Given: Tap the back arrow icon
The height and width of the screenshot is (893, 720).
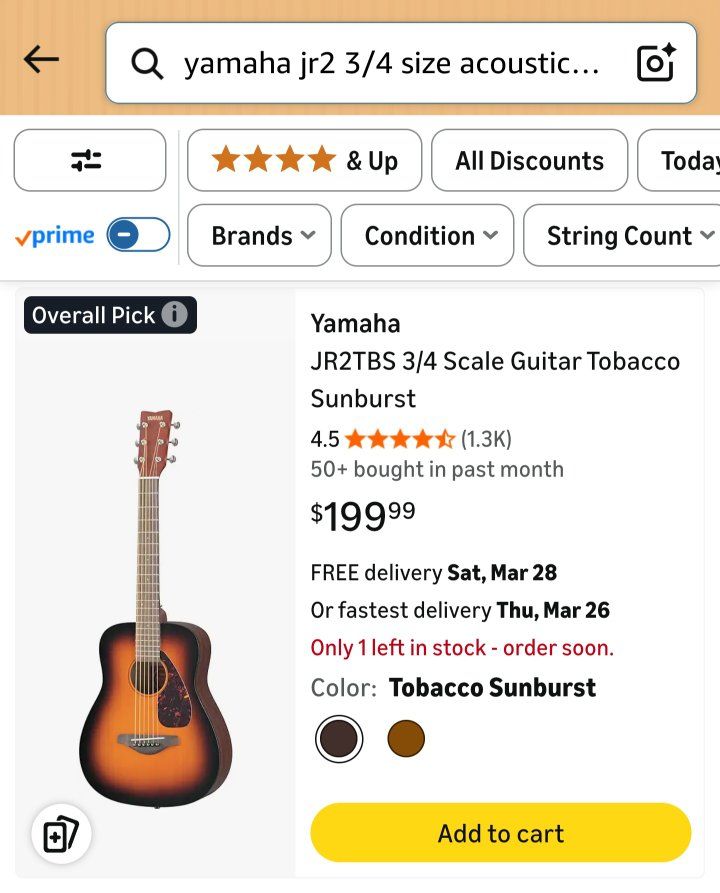Looking at the screenshot, I should click(41, 60).
